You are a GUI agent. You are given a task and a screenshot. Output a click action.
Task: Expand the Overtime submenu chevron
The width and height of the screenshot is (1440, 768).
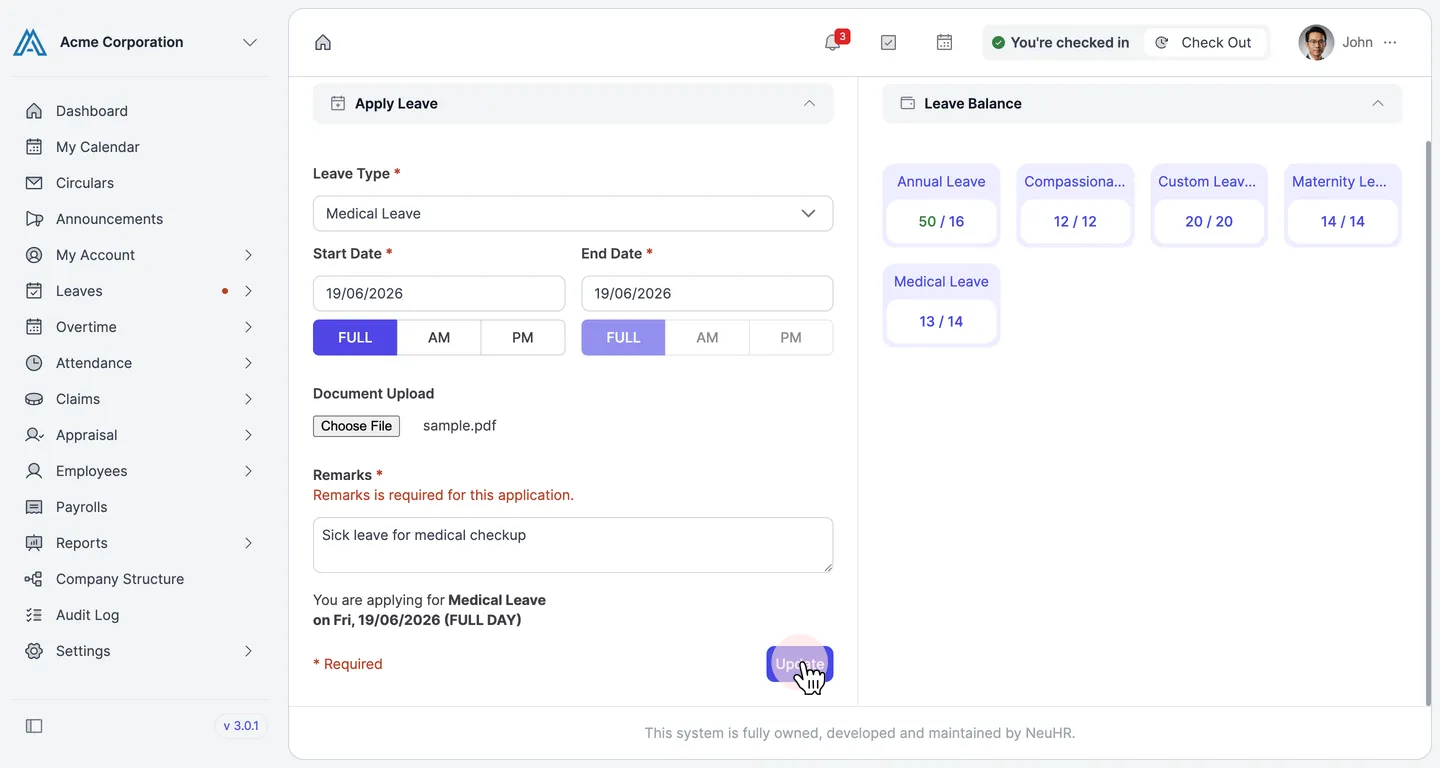[248, 327]
